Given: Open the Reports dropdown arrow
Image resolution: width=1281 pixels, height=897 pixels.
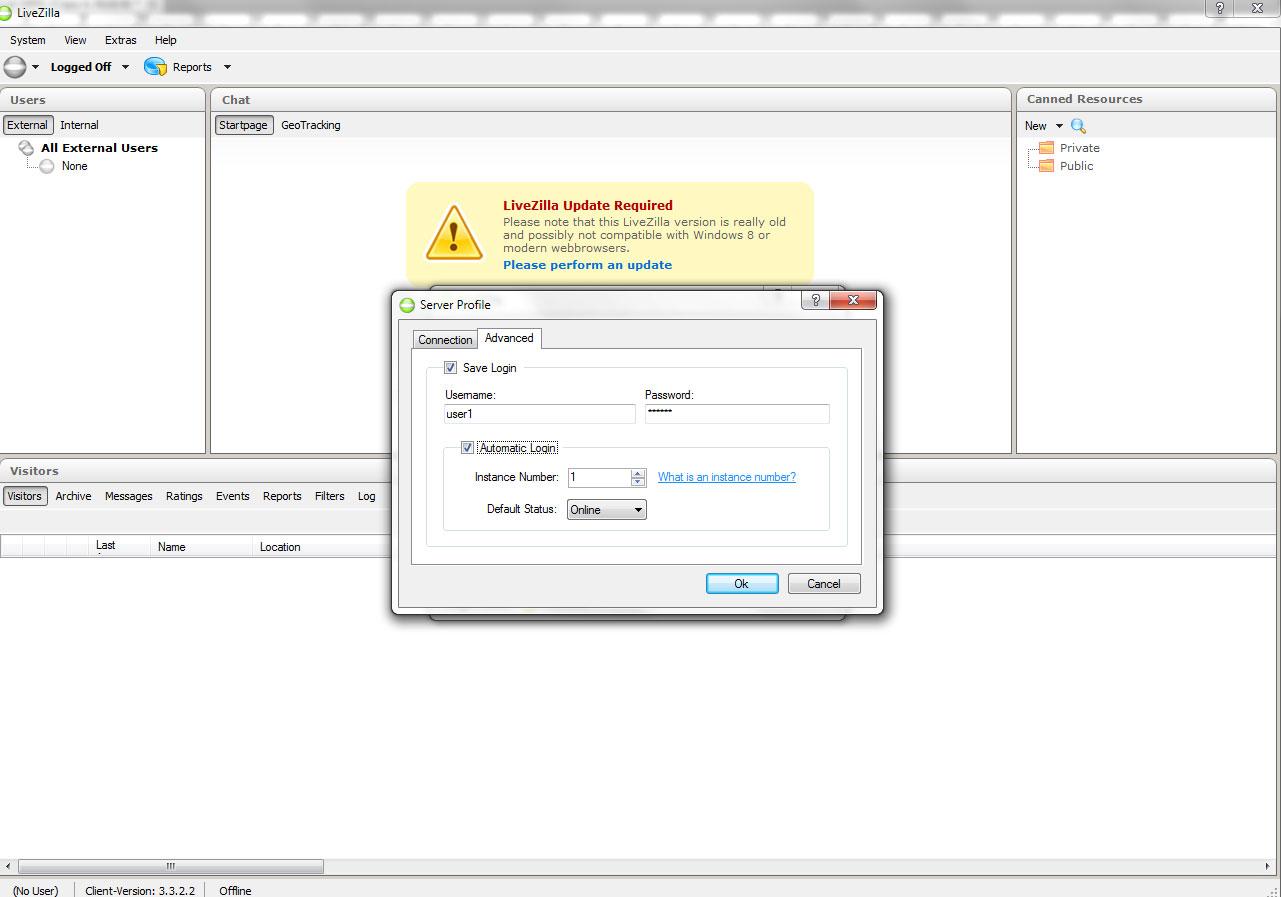Looking at the screenshot, I should pos(227,67).
